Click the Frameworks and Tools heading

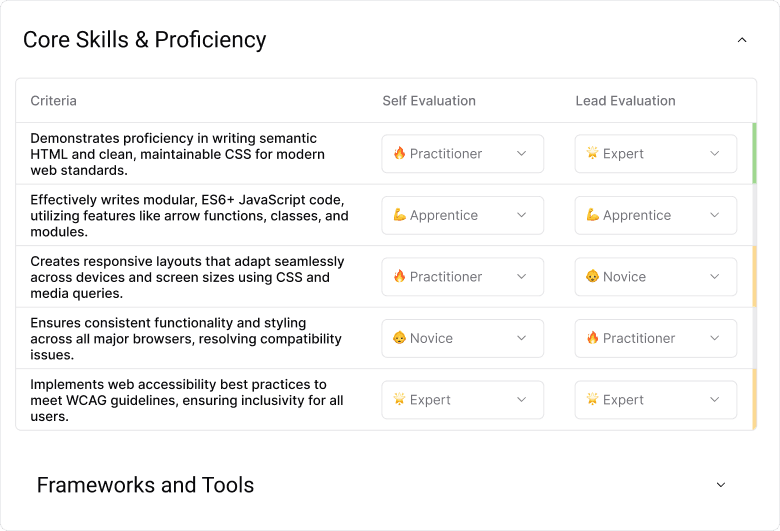pos(145,485)
